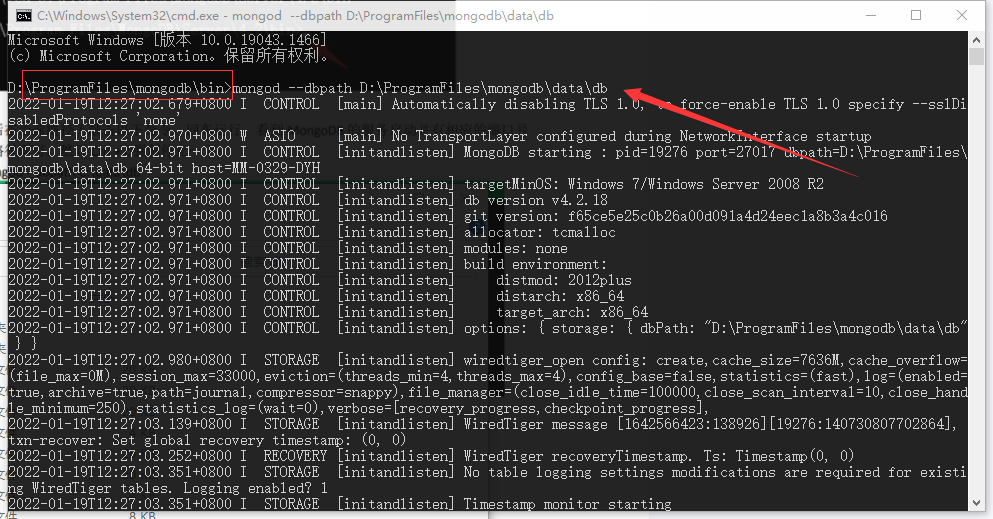
Task: Minimize the cmd.exe window
Action: pos(871,15)
